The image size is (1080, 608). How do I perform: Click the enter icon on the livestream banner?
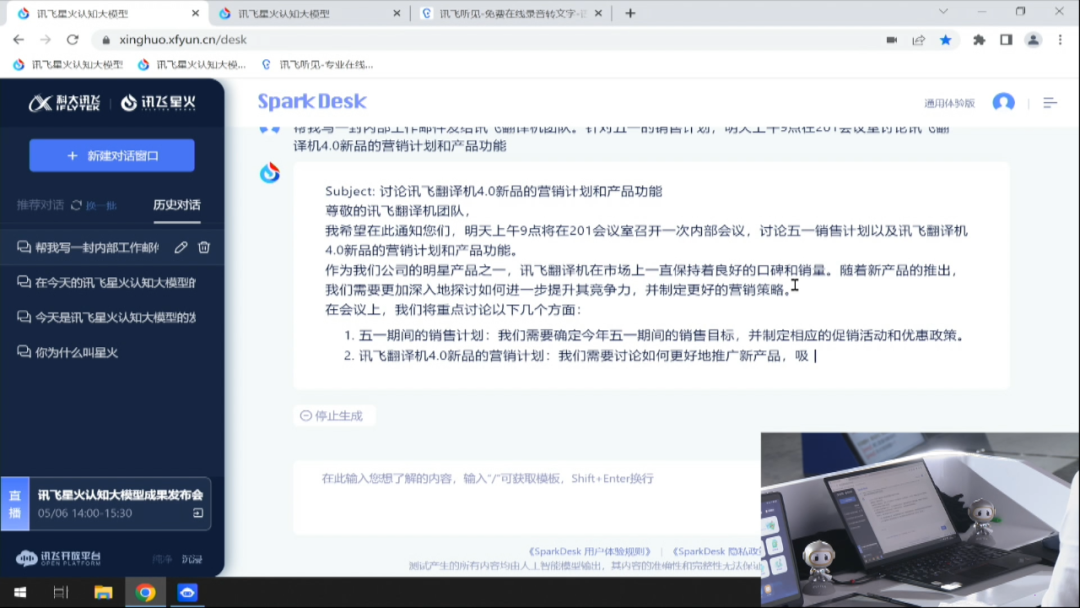[198, 513]
